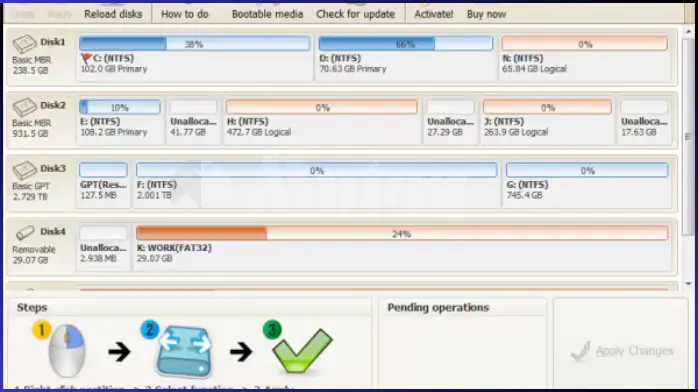This screenshot has height=392, width=698.
Task: Click the disk list scrollbar down arrow
Action: click(688, 283)
